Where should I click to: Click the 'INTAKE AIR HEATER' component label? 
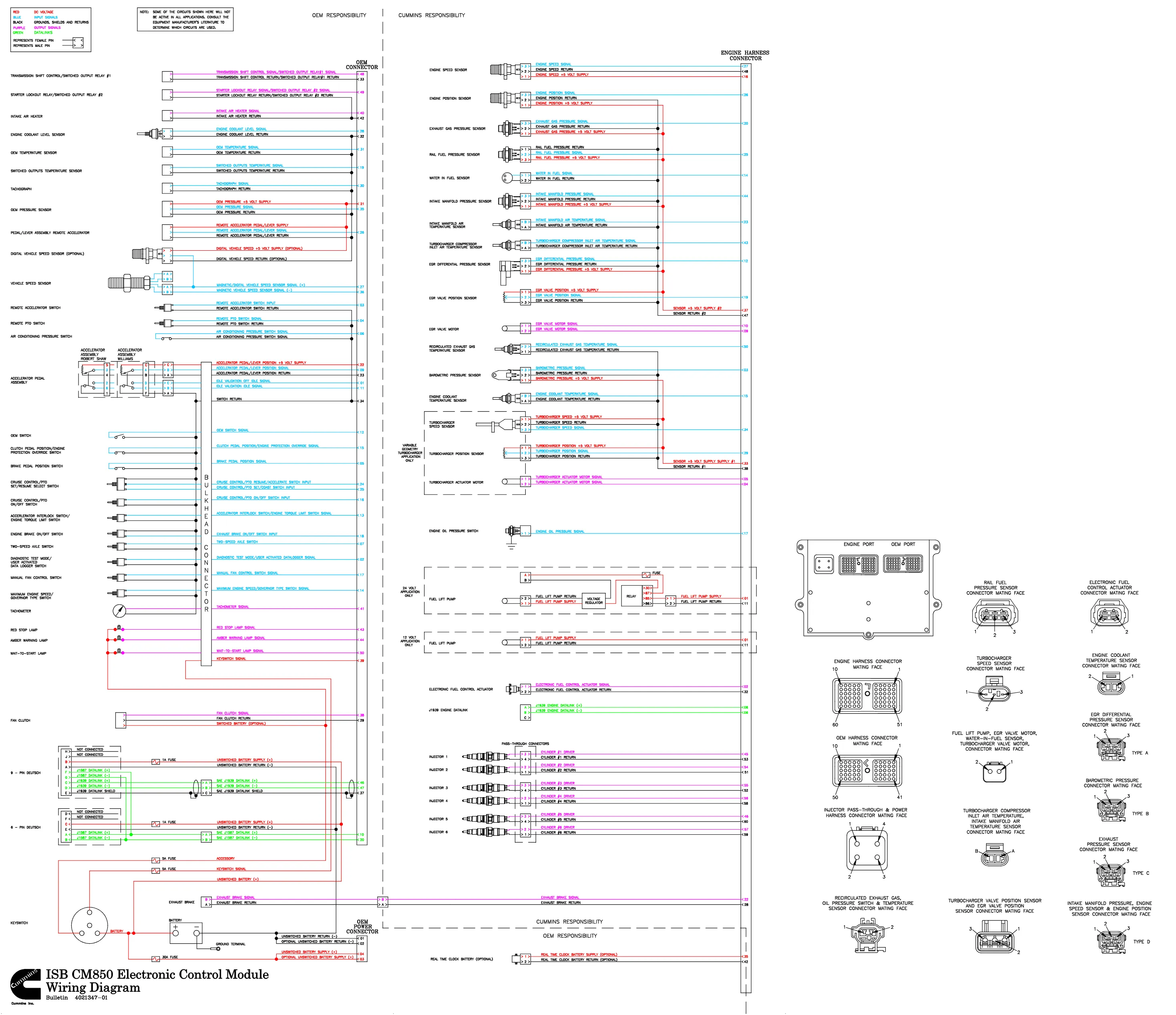[27, 117]
